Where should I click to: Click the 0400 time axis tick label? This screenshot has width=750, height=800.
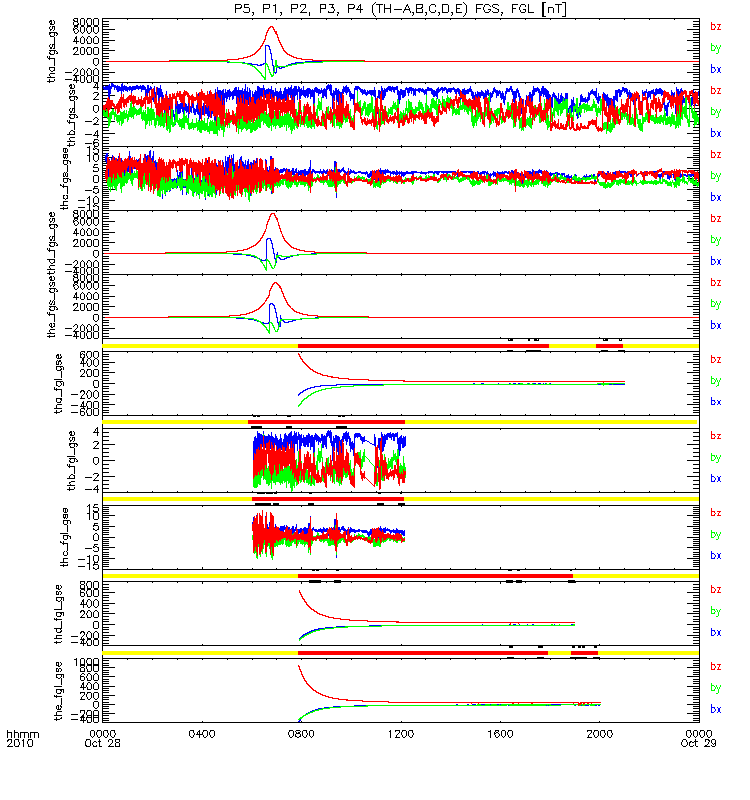pos(202,734)
